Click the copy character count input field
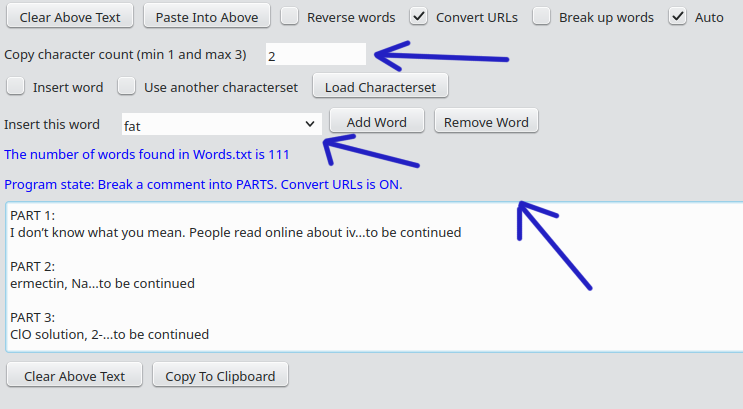The image size is (743, 409). click(x=316, y=55)
